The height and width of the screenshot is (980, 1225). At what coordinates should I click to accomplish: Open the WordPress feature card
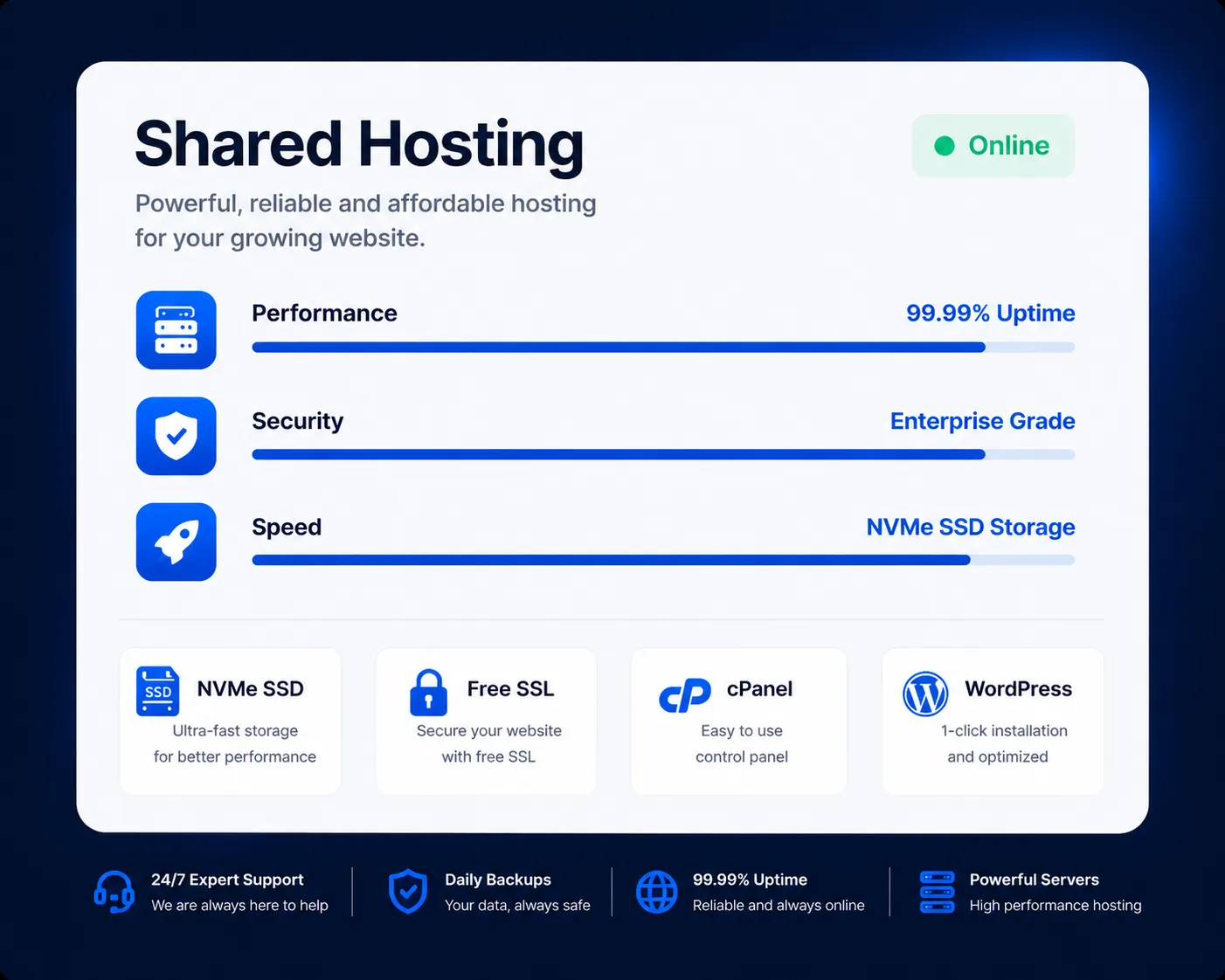[993, 721]
